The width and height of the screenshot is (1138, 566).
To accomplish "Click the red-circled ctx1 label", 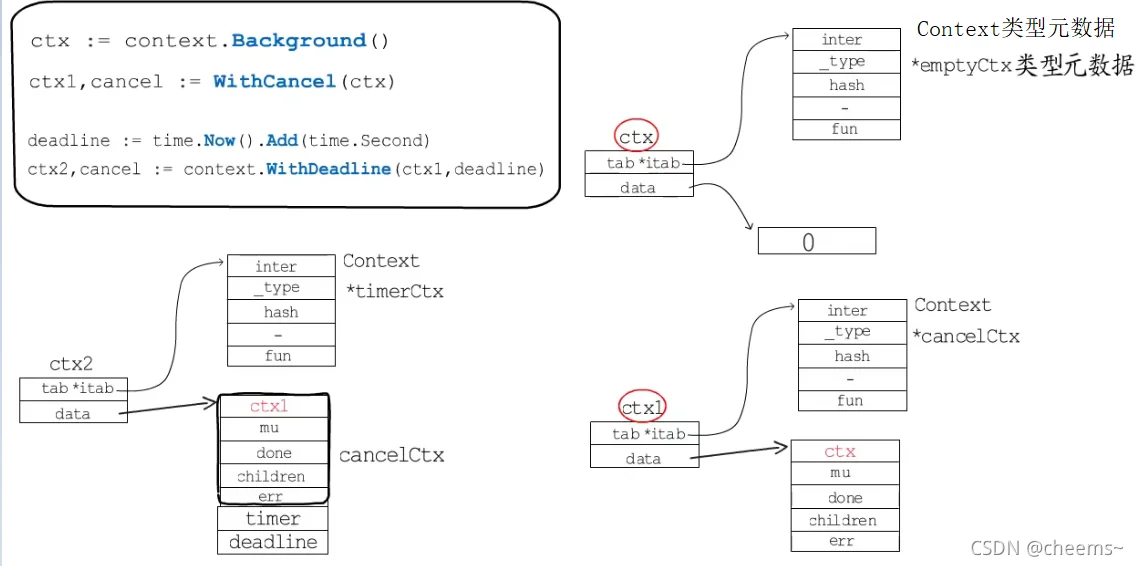I will [642, 407].
